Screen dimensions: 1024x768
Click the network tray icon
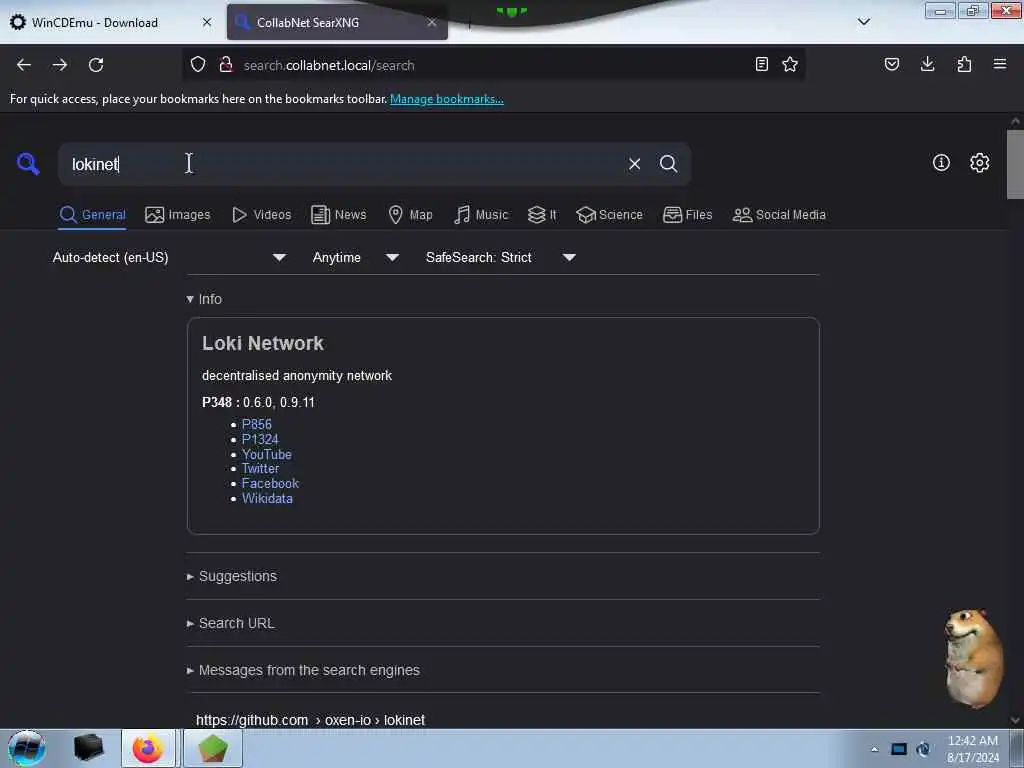point(899,749)
